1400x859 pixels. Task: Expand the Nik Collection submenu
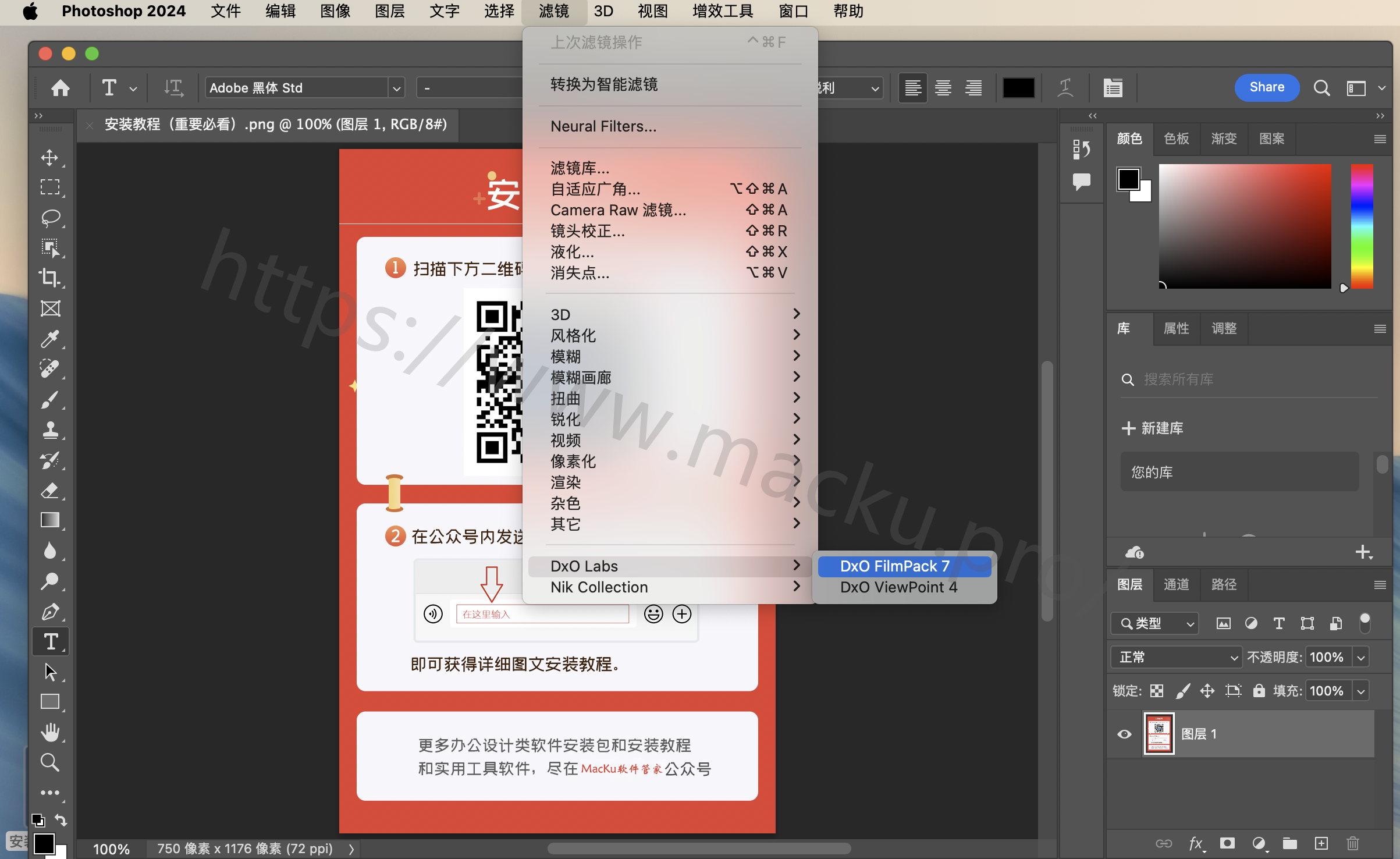coord(670,587)
